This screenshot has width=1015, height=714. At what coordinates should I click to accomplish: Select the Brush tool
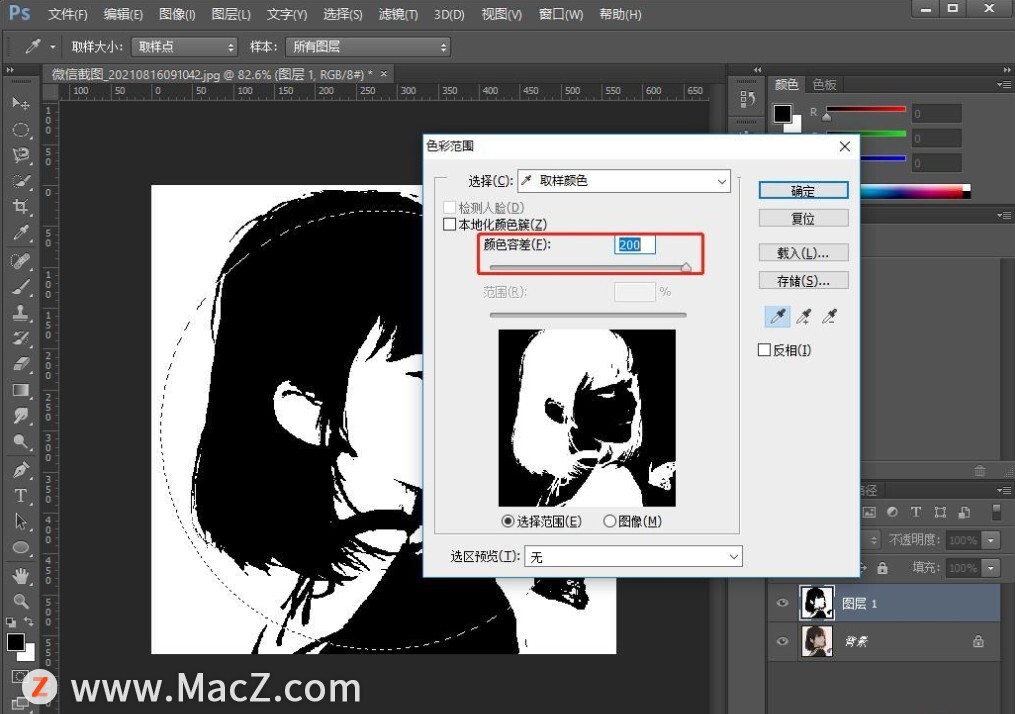point(21,286)
